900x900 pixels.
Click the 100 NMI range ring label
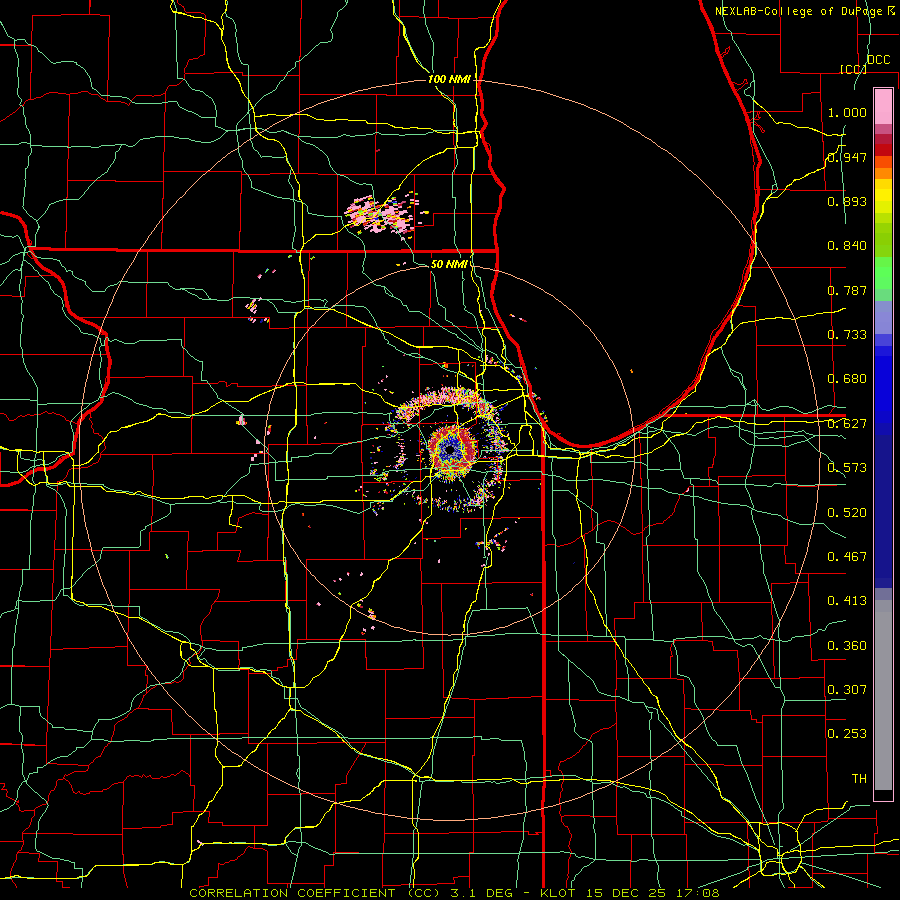tap(449, 79)
